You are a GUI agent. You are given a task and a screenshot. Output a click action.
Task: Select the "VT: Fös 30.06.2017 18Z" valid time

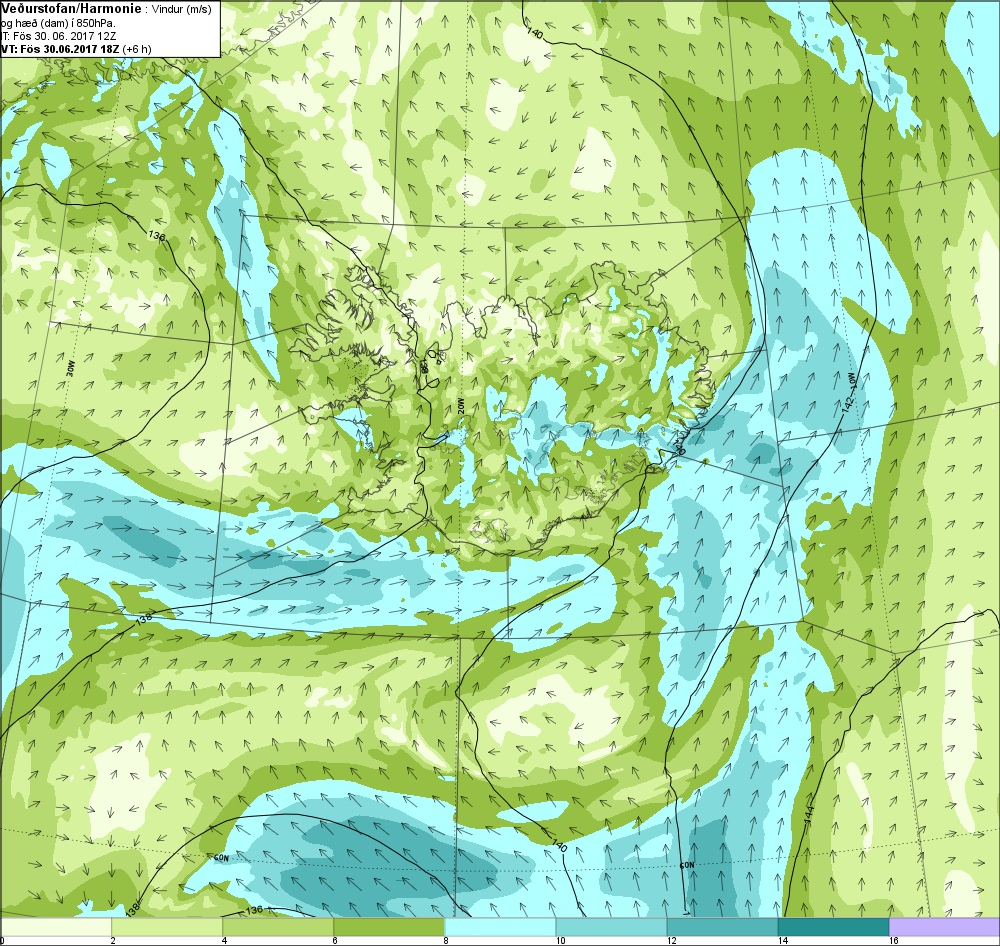[61, 49]
